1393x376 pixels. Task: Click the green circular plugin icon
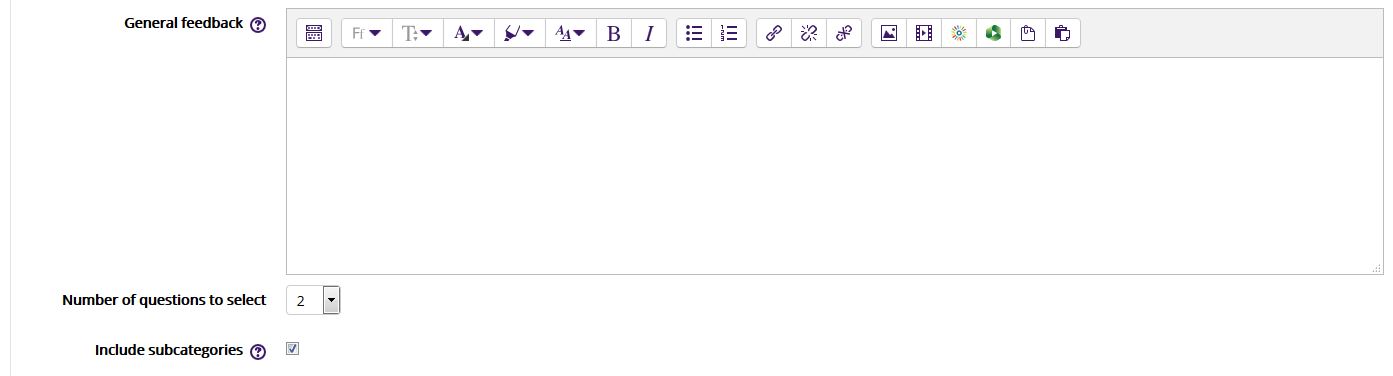[993, 33]
